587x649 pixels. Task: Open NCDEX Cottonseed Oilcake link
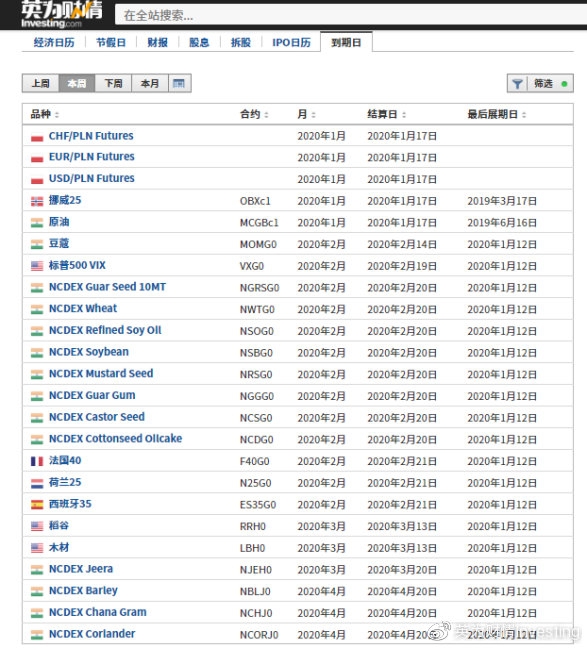(x=115, y=438)
